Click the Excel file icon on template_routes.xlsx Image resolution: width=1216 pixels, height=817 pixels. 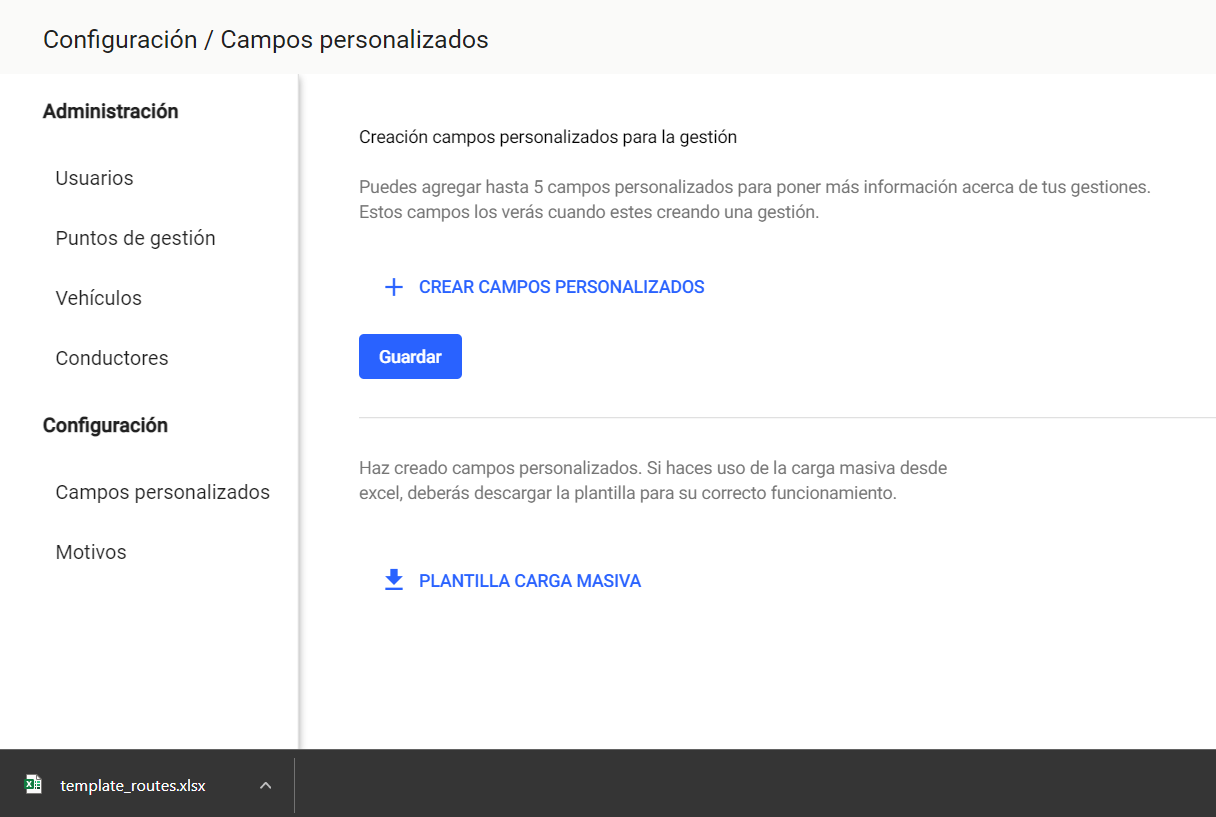click(32, 785)
